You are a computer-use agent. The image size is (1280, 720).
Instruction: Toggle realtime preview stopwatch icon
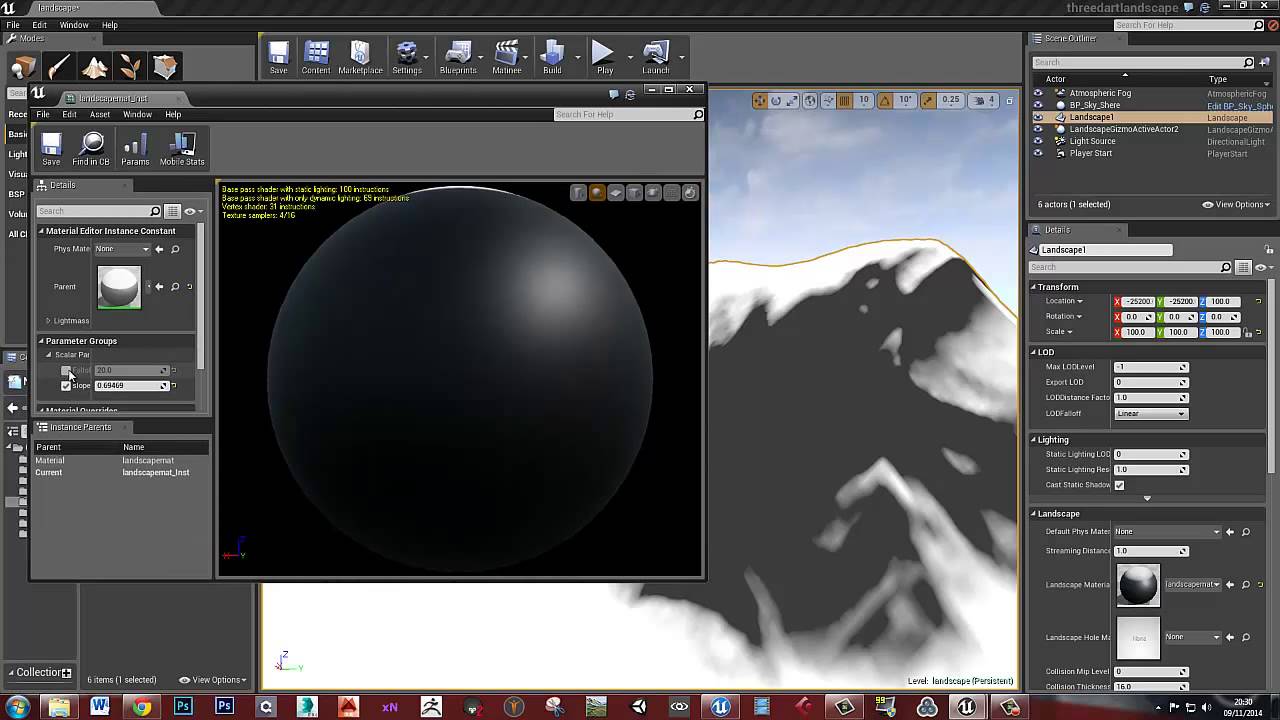coord(691,193)
